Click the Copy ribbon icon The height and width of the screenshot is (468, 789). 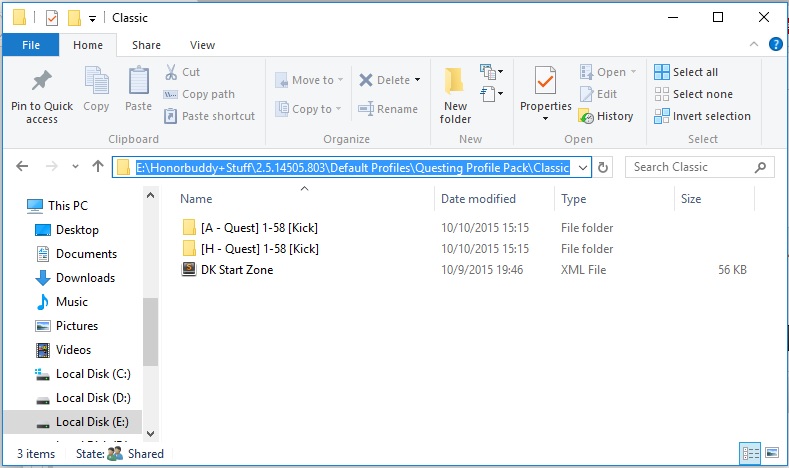tap(96, 81)
